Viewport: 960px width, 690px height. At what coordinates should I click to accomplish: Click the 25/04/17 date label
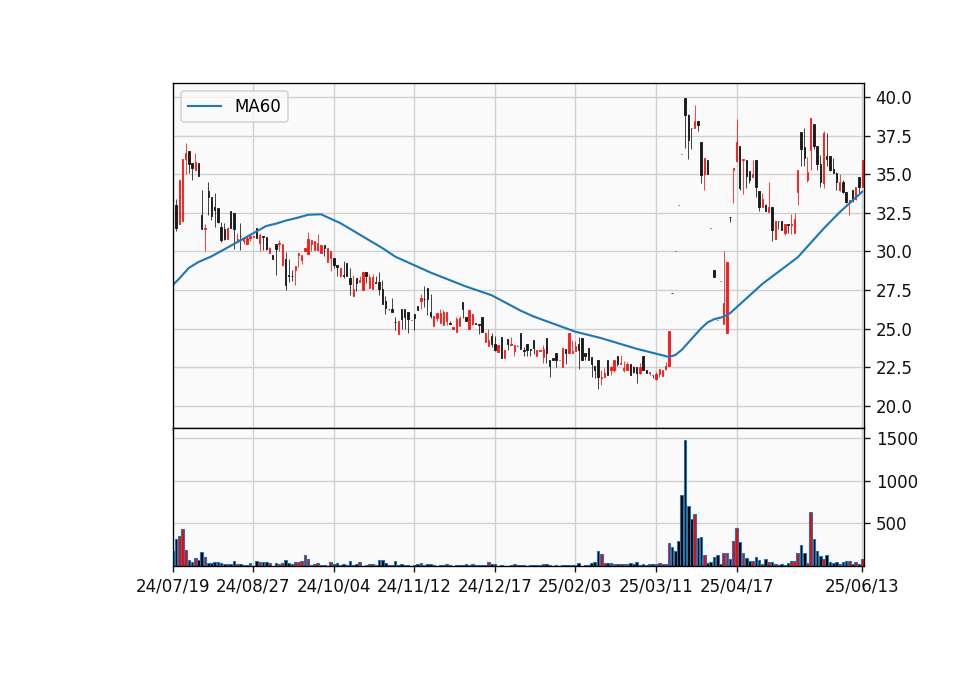tap(737, 586)
